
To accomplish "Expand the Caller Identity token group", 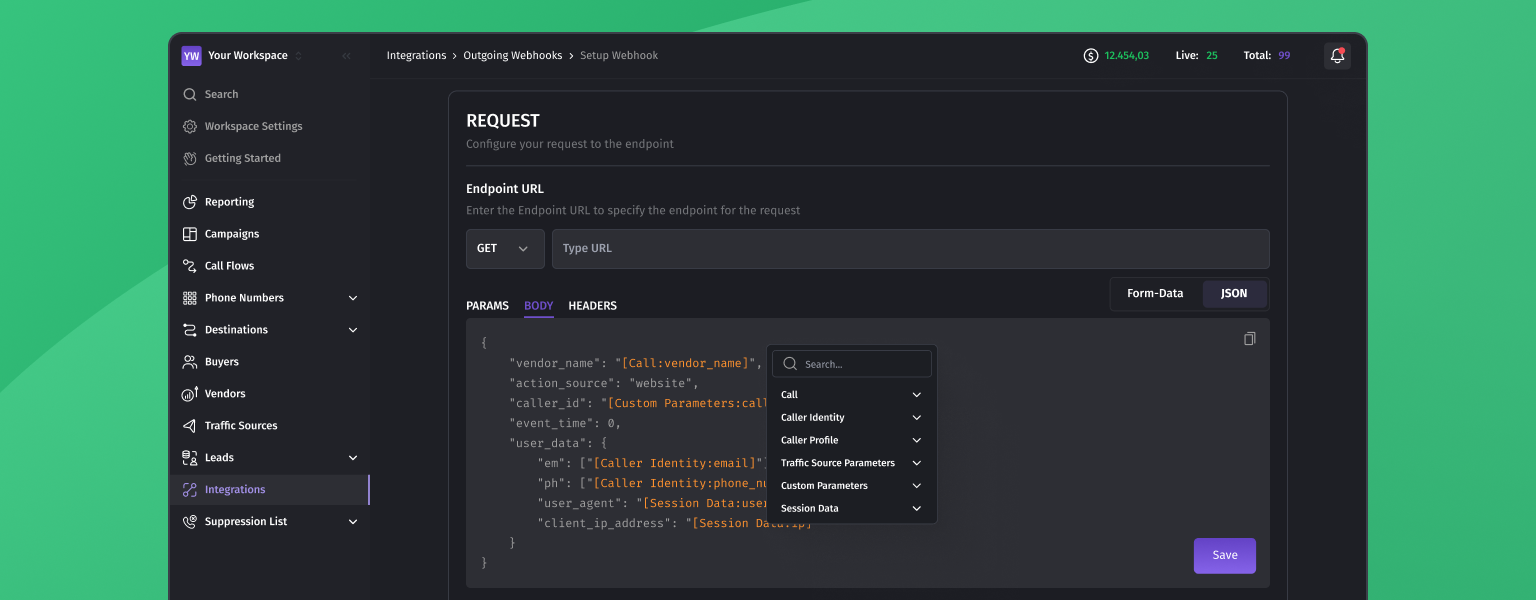I will [x=850, y=418].
